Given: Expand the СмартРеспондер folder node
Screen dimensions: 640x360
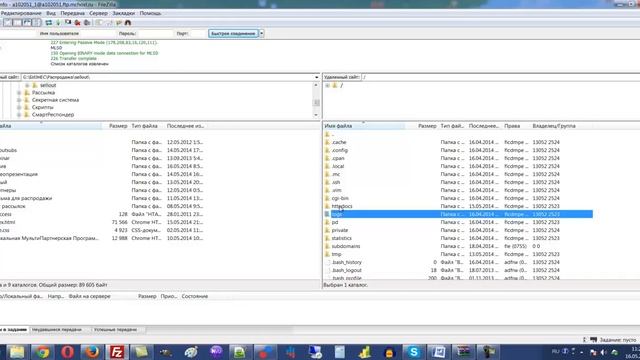Looking at the screenshot, I should click(x=19, y=115).
